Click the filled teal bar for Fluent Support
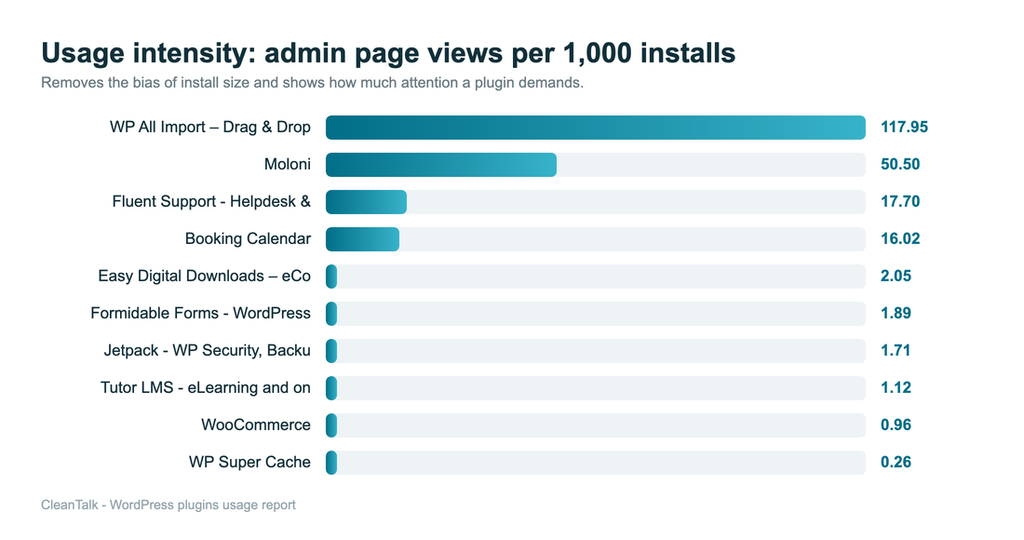Viewport: 1024px width, 540px height. click(x=366, y=202)
